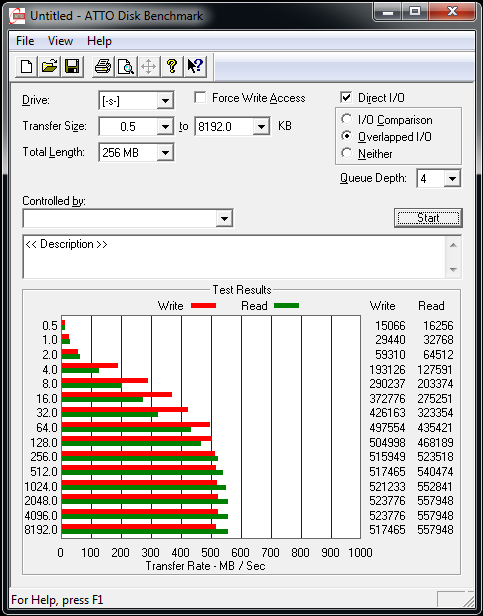
Task: Start the benchmark with the Start button
Action: coord(428,218)
